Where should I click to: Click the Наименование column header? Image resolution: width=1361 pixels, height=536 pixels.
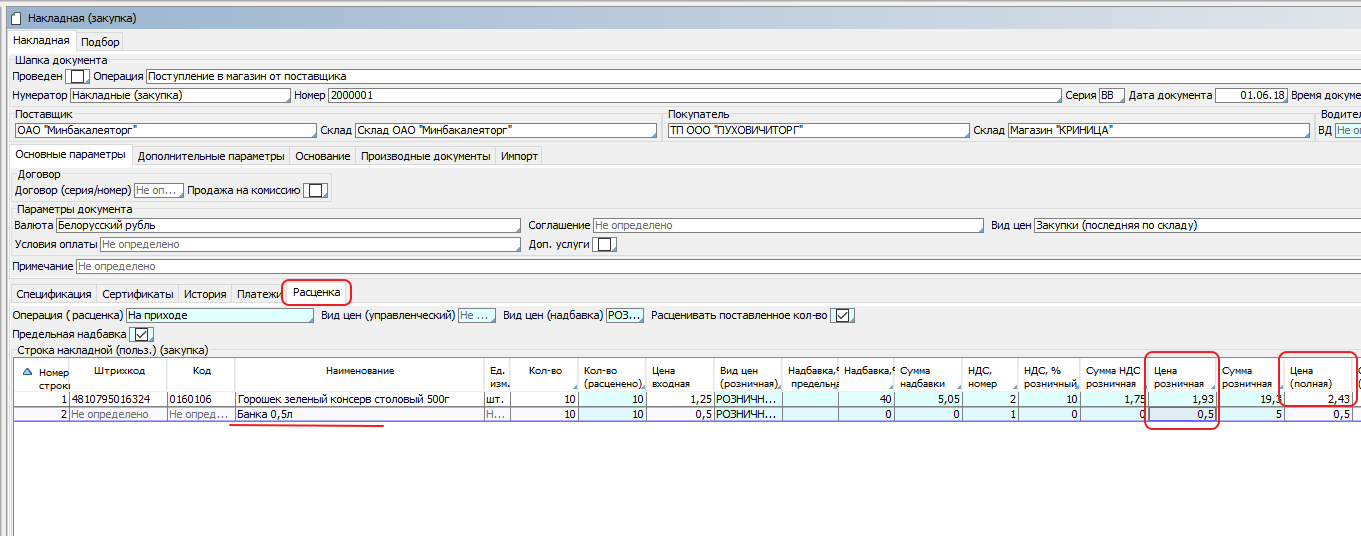point(359,371)
